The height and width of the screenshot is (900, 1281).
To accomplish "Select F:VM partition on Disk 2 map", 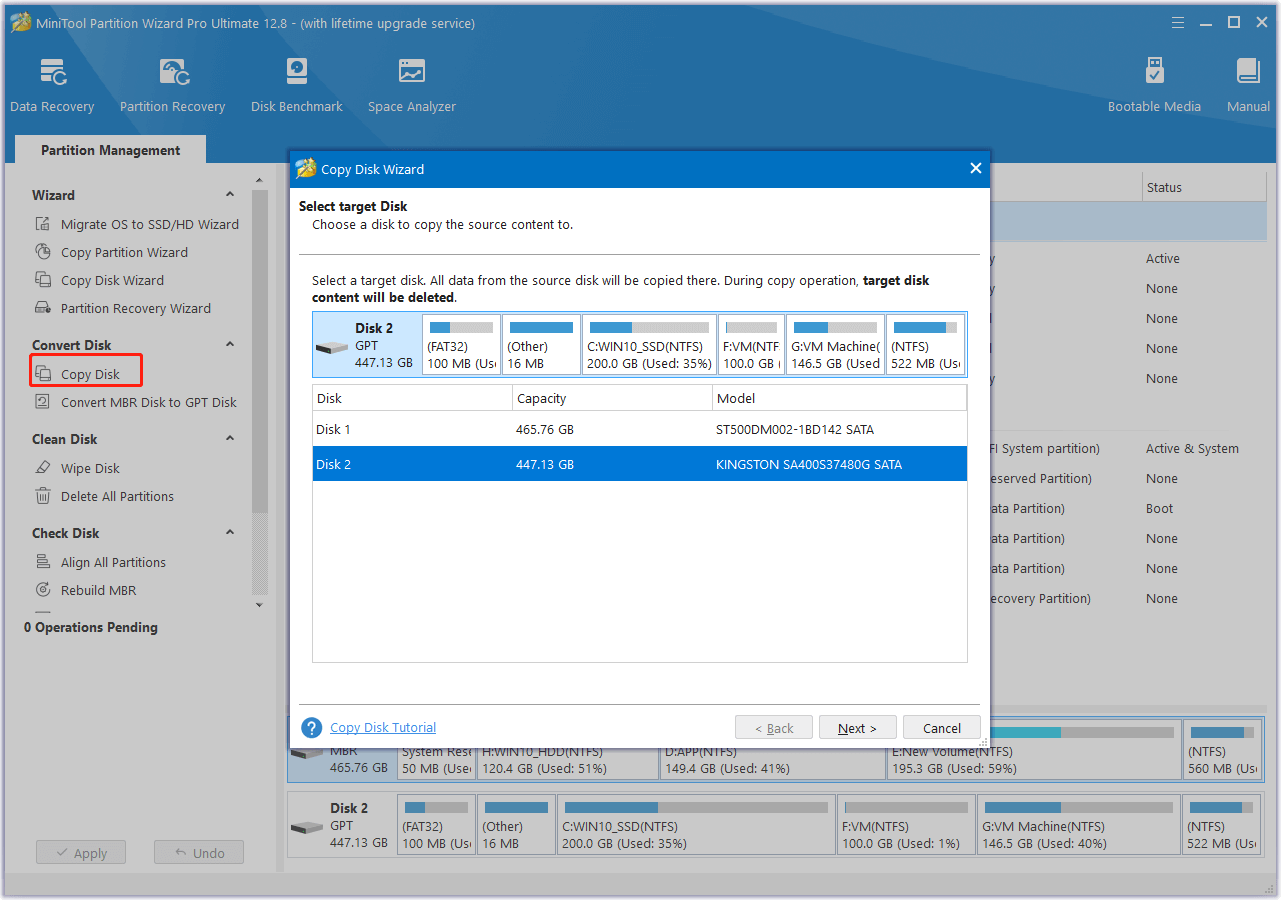I will tap(905, 825).
